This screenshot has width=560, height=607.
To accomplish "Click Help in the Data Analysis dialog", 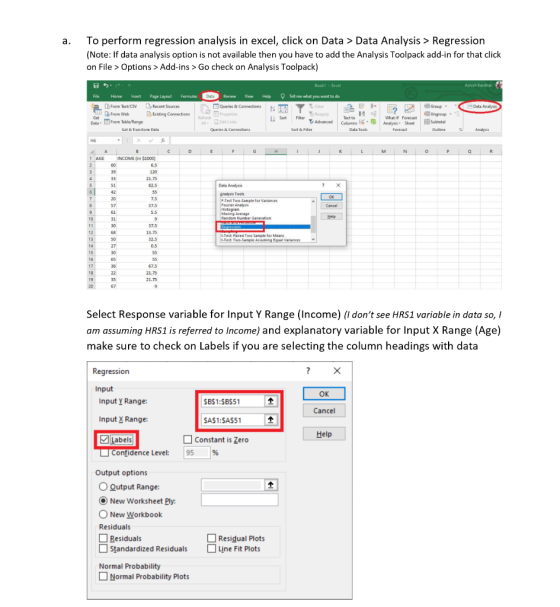I will [331, 217].
